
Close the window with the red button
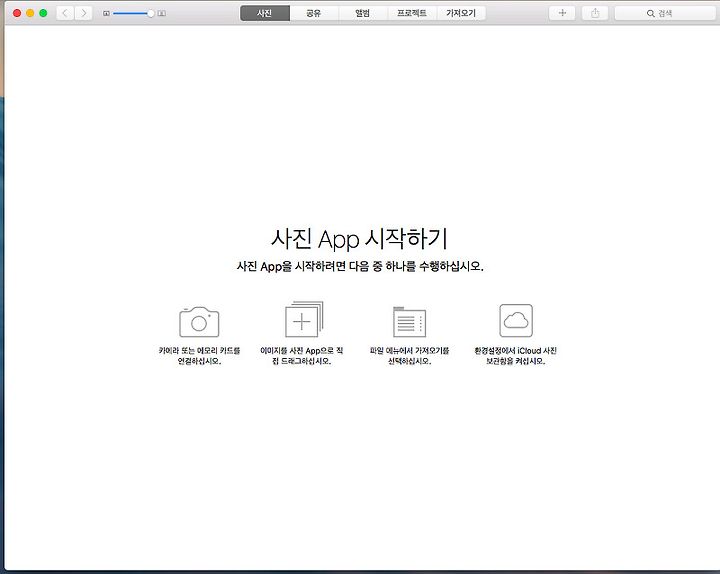(17, 13)
